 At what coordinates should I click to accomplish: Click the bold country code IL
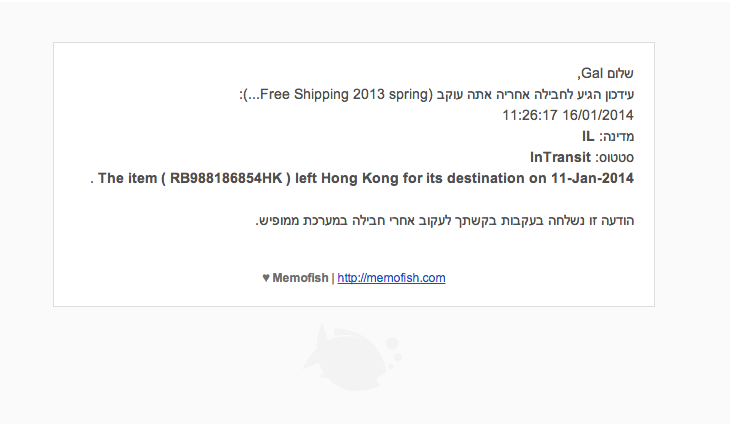point(589,136)
